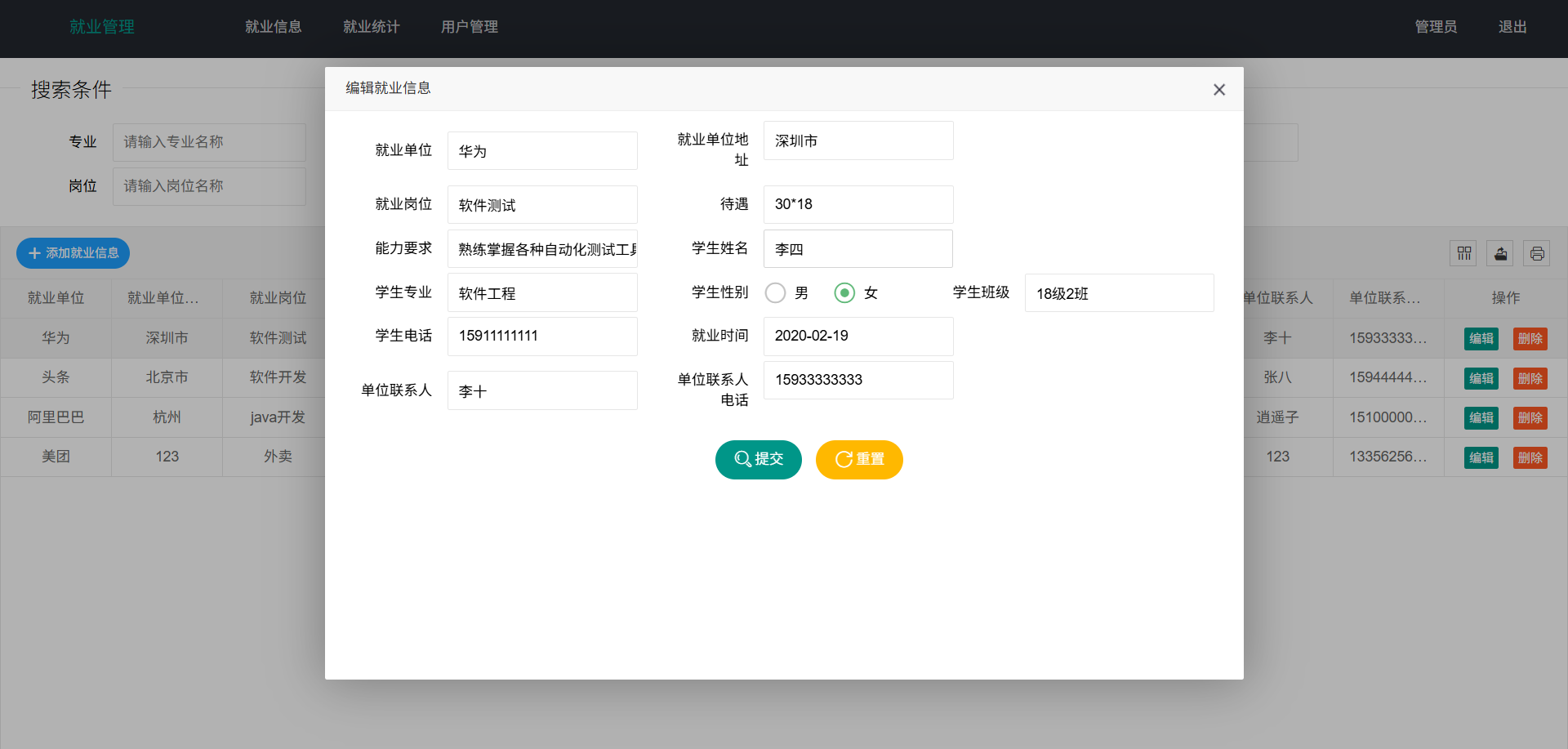
Task: Select the 男 gender radio button
Action: (x=775, y=292)
